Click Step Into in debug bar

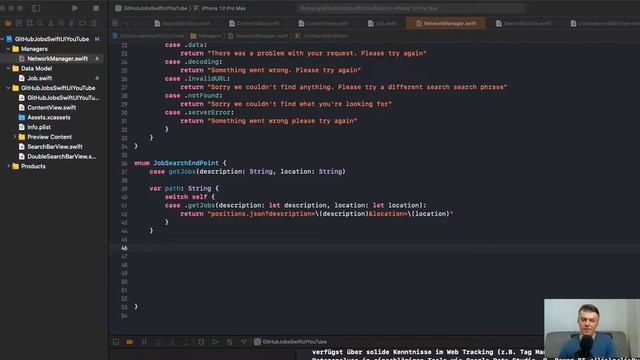pyautogui.click(x=173, y=342)
